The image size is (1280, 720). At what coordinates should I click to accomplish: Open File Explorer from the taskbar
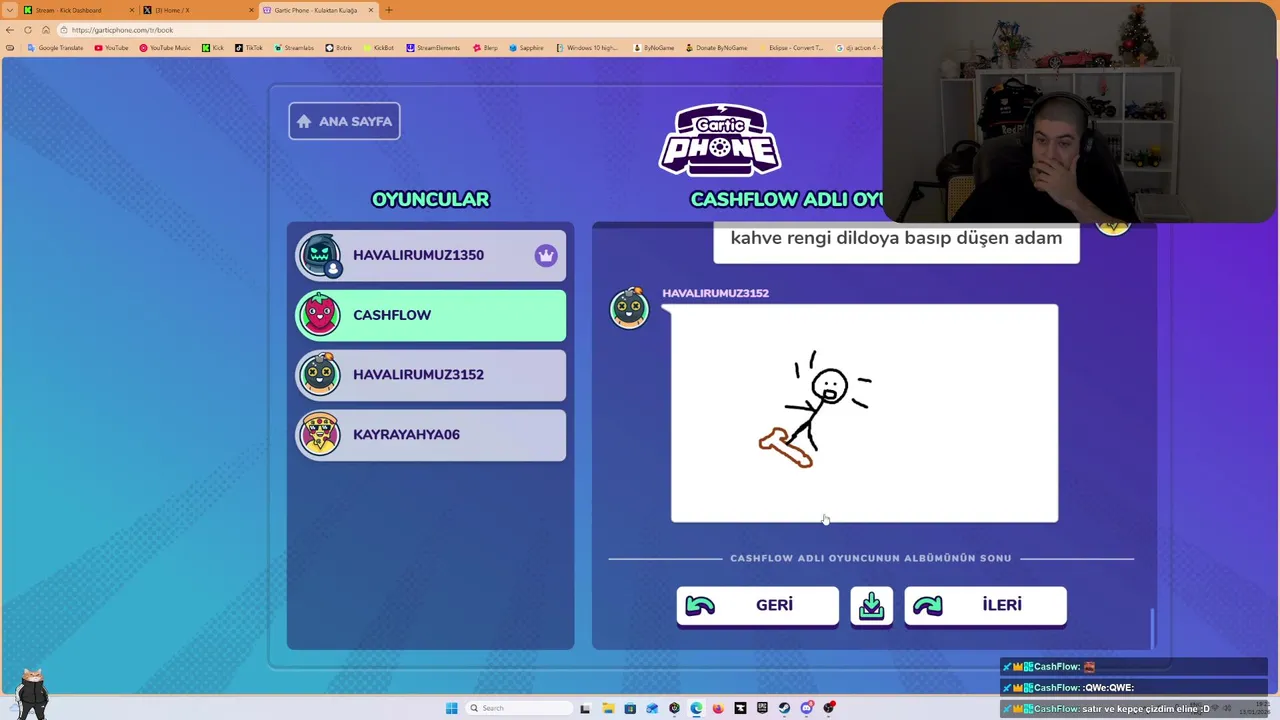click(x=608, y=708)
